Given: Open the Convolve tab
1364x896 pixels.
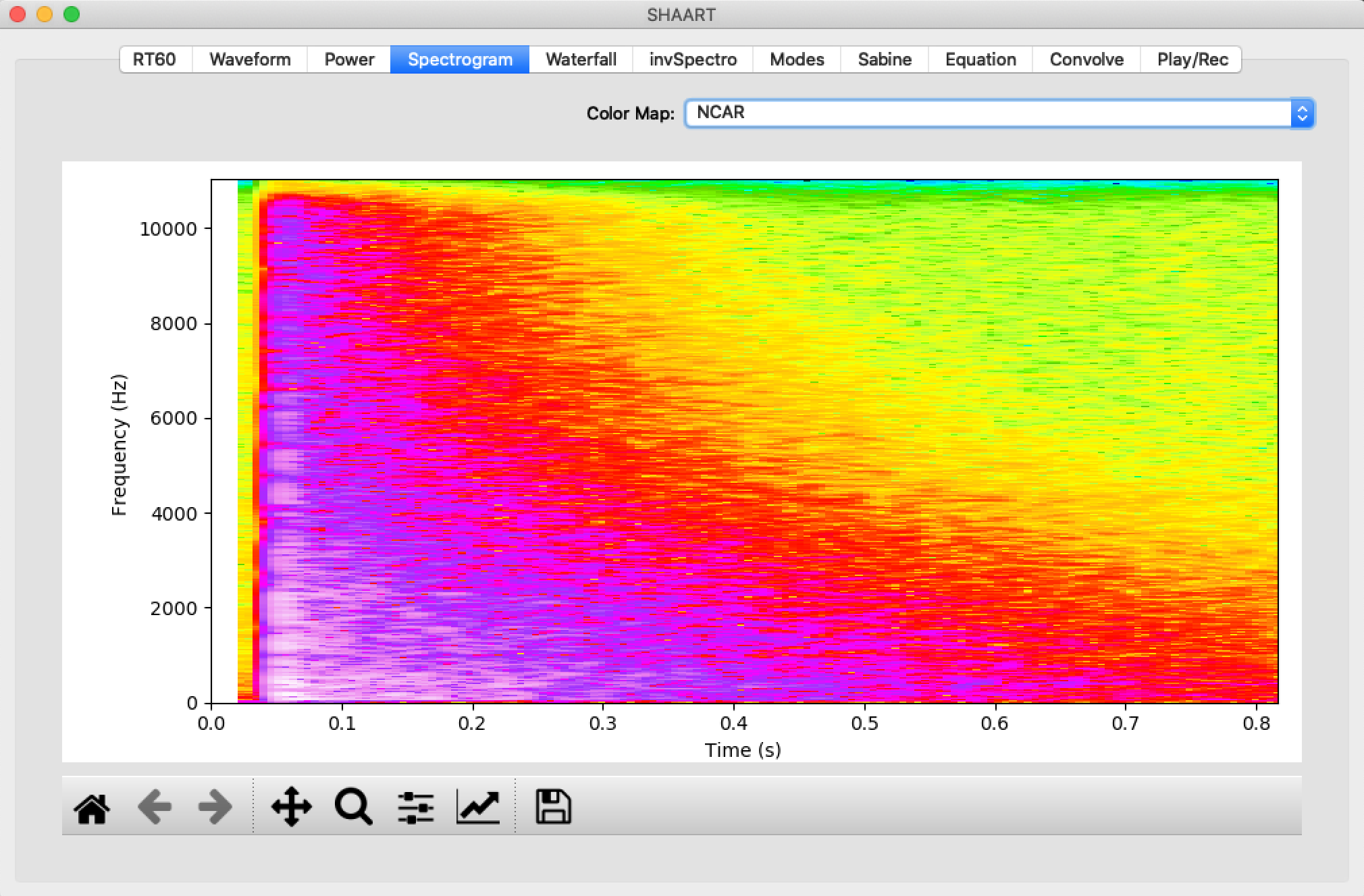Looking at the screenshot, I should [x=1086, y=59].
